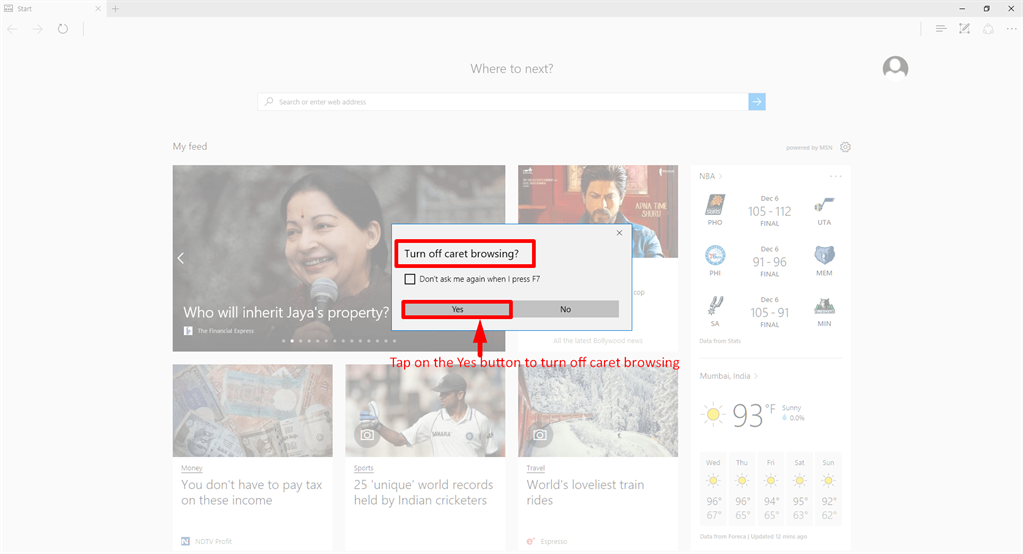Click the Memphis Grizzlies logo
The height and width of the screenshot is (554, 1023).
tap(824, 255)
